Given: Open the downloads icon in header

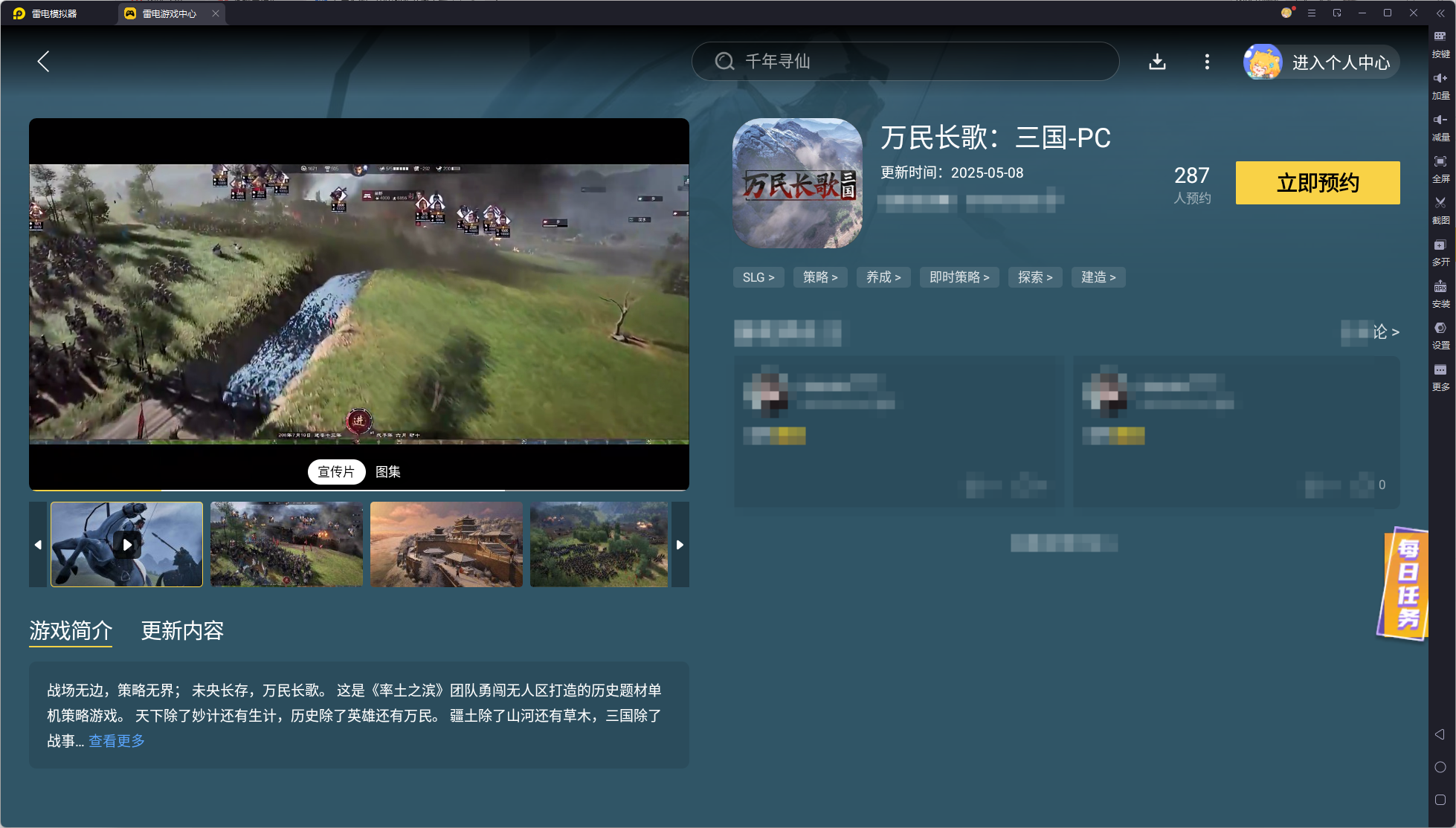Looking at the screenshot, I should [x=1157, y=62].
